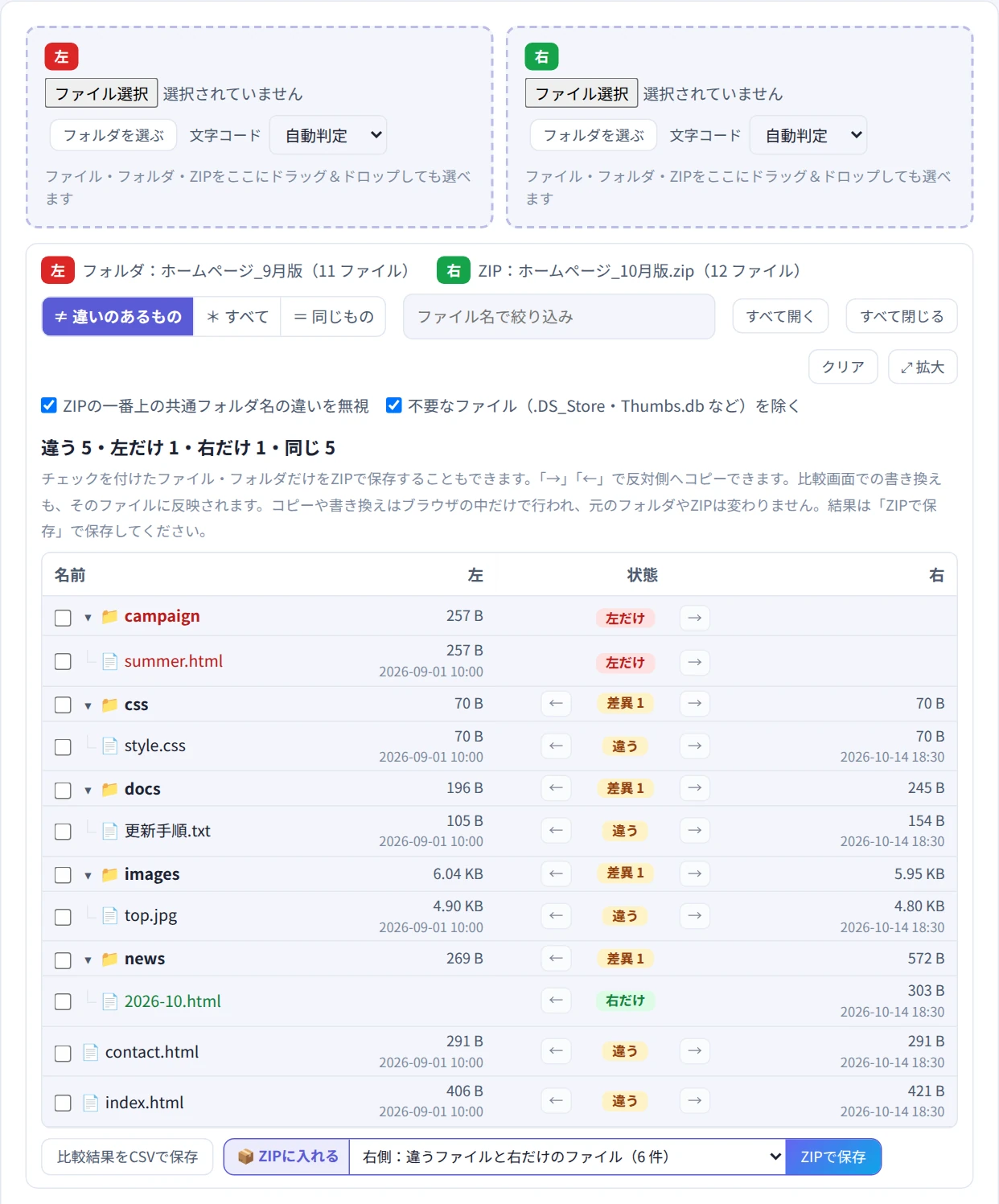999x1204 pixels.
Task: Click the 拡大 button
Action: [923, 367]
